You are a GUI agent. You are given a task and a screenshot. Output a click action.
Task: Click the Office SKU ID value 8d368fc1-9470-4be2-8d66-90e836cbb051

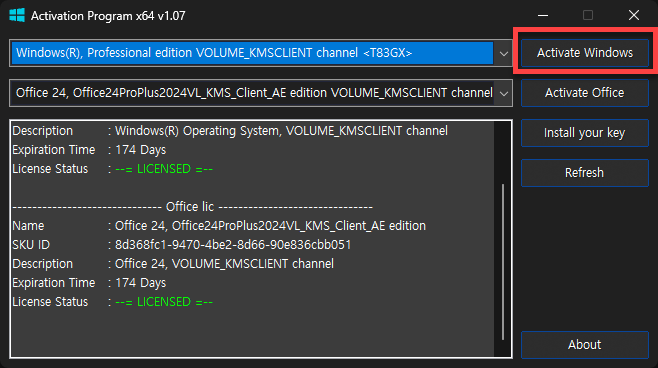(x=233, y=245)
